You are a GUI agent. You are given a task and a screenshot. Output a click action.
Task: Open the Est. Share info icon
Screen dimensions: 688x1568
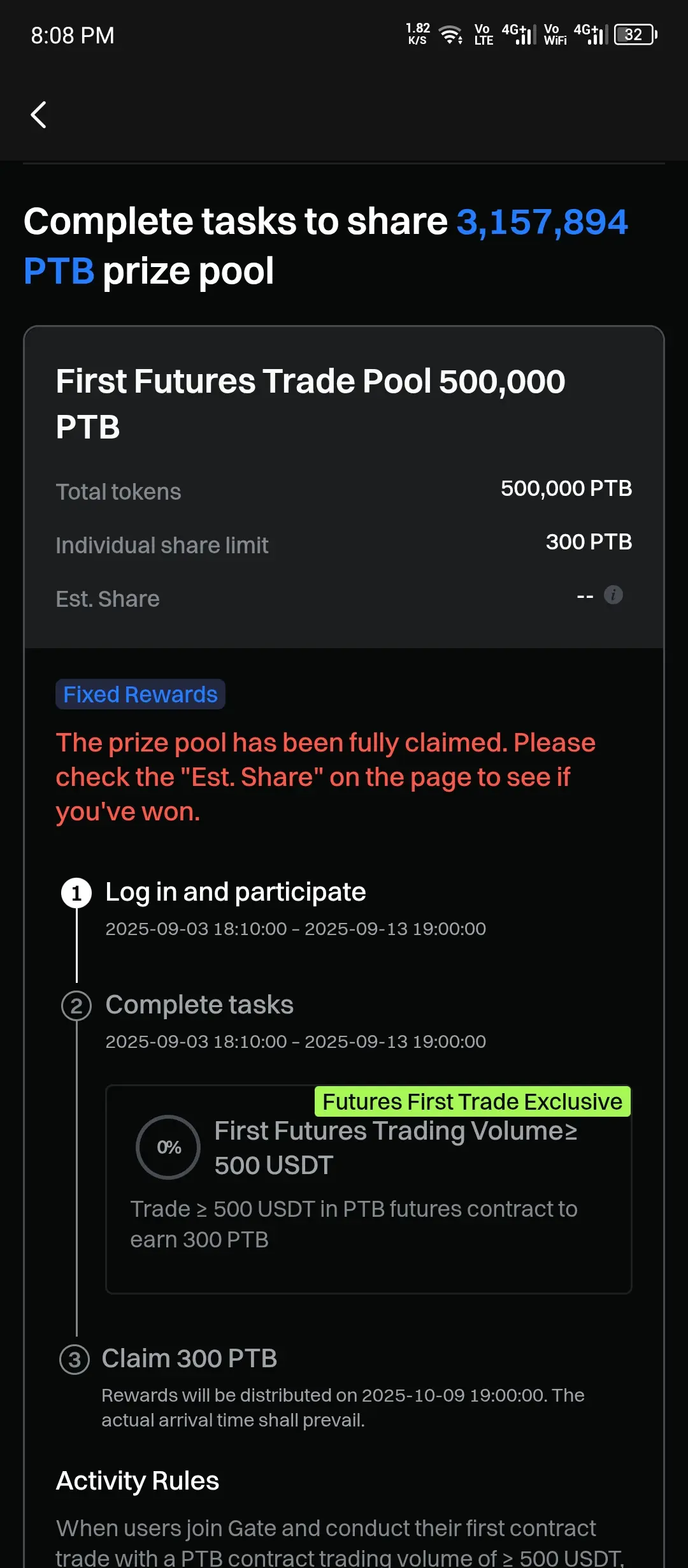(613, 595)
